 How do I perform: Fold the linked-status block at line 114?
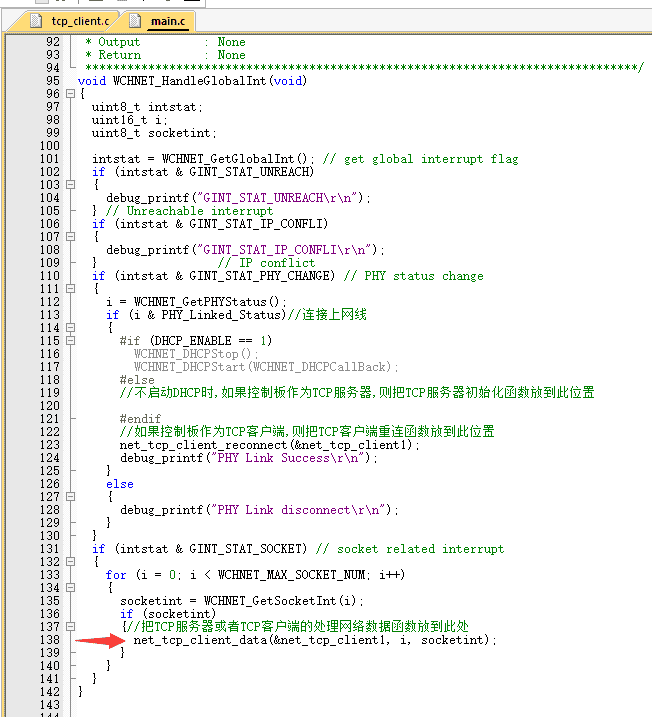coord(70,328)
